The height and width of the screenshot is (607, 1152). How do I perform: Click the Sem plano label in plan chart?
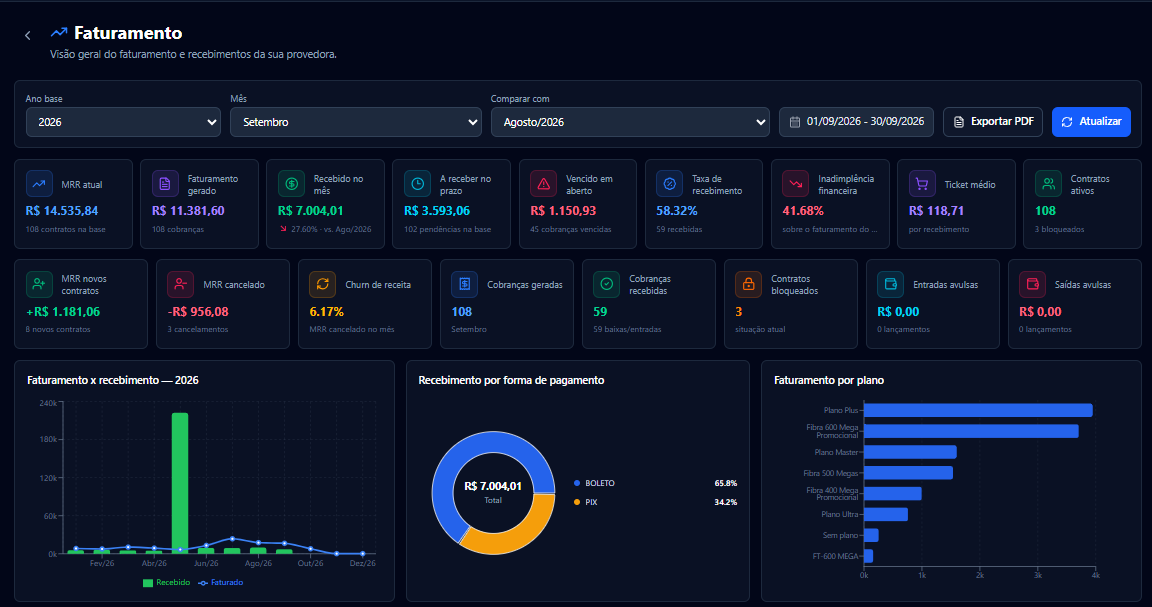[840, 535]
